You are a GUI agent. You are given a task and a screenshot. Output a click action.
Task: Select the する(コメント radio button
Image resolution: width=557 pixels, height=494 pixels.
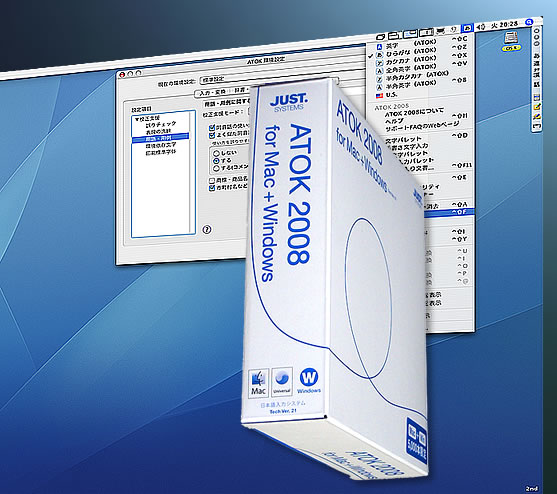pos(216,168)
